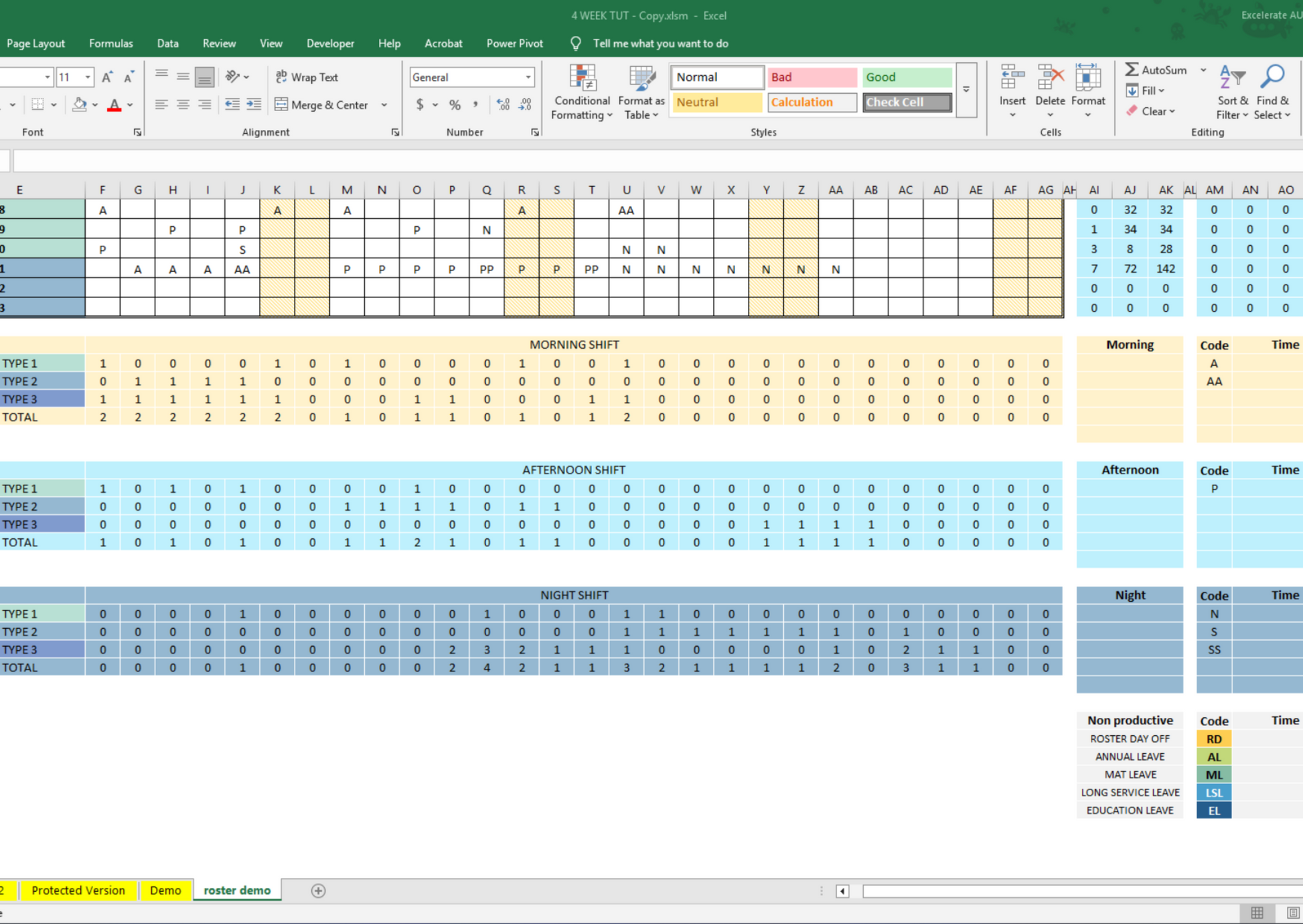Add a new sheet with plus button

(x=318, y=891)
